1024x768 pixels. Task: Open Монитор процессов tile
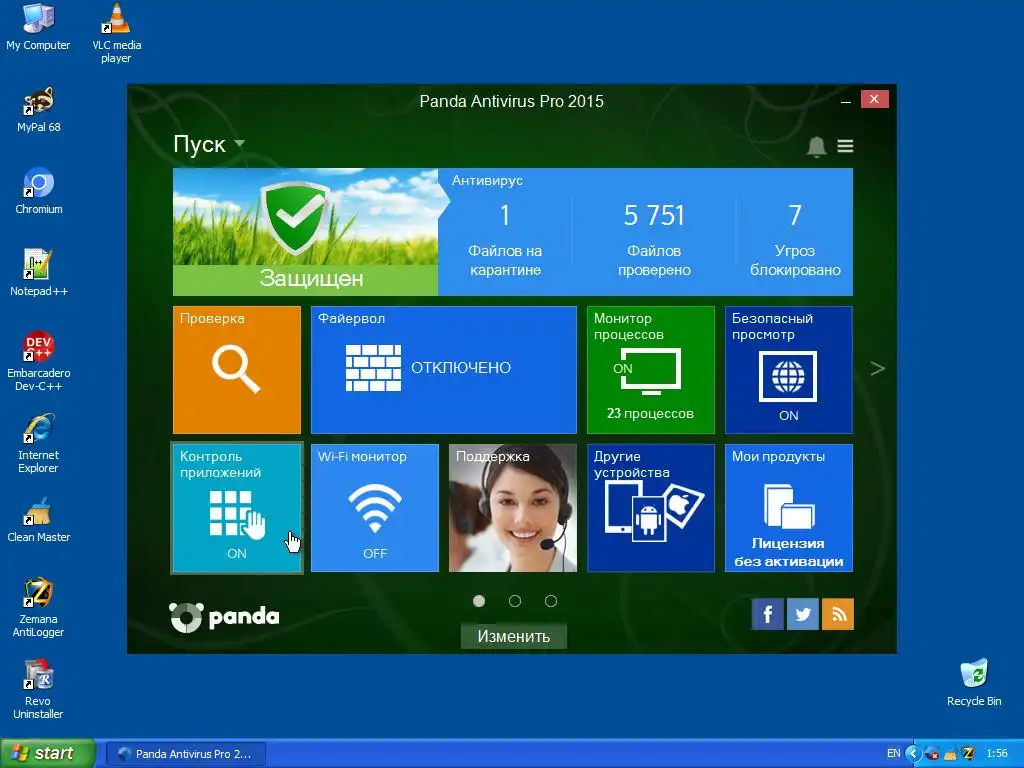pyautogui.click(x=650, y=370)
